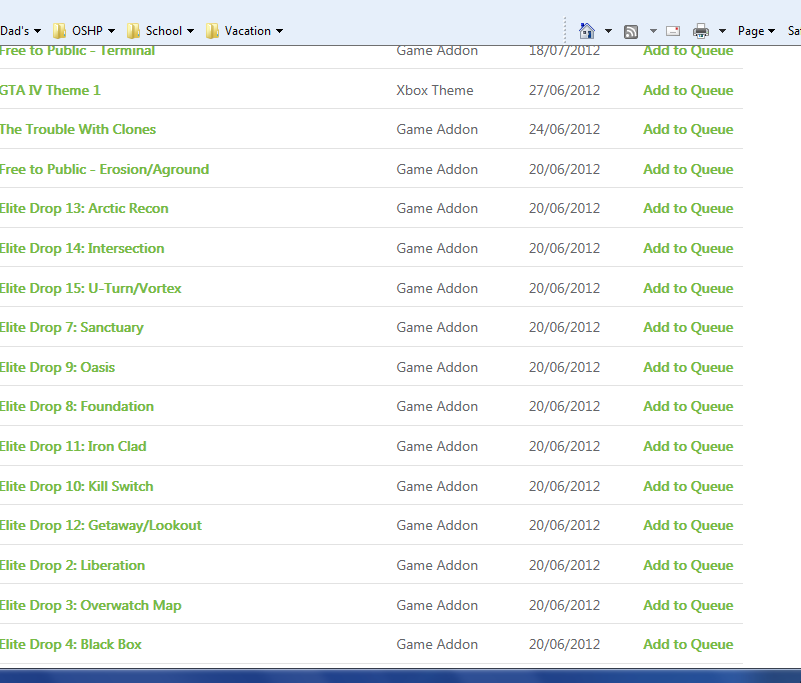Click the Vacation folder icon
The width and height of the screenshot is (801, 683).
[x=213, y=31]
